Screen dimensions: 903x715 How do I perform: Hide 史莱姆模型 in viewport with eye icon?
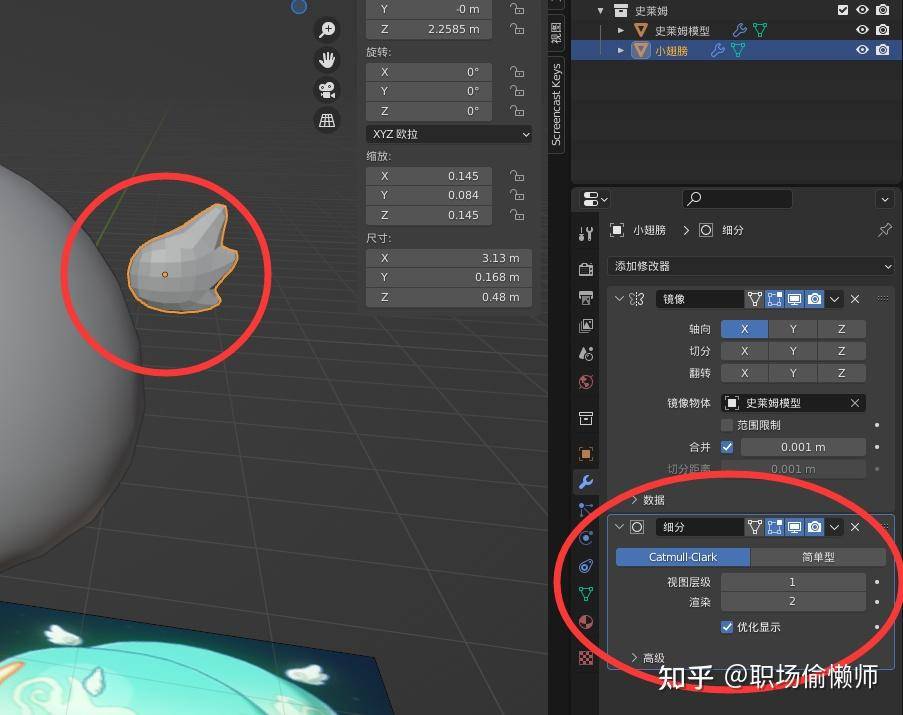[862, 30]
